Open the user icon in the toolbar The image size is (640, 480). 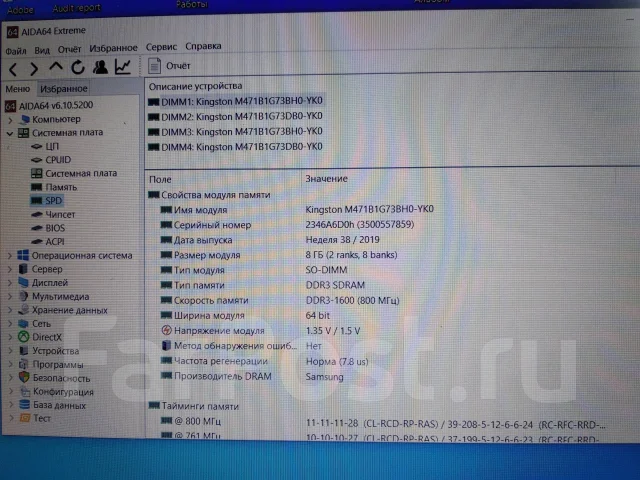(x=100, y=67)
